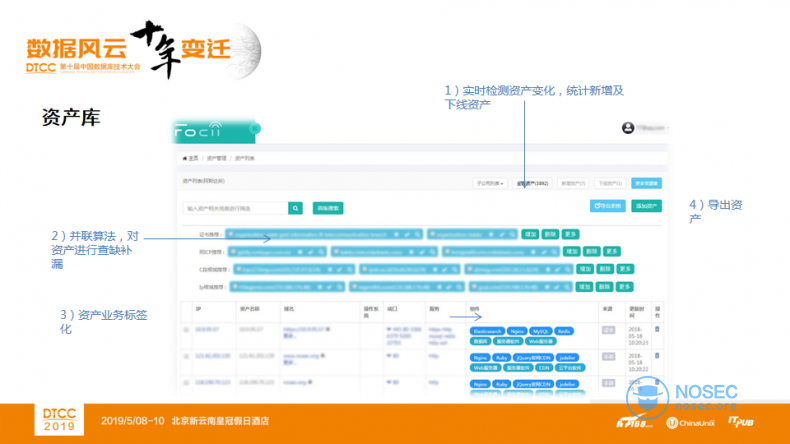This screenshot has width=790, height=444.
Task: Click source badge in 10.9.95.57 row
Action: [x=609, y=330]
